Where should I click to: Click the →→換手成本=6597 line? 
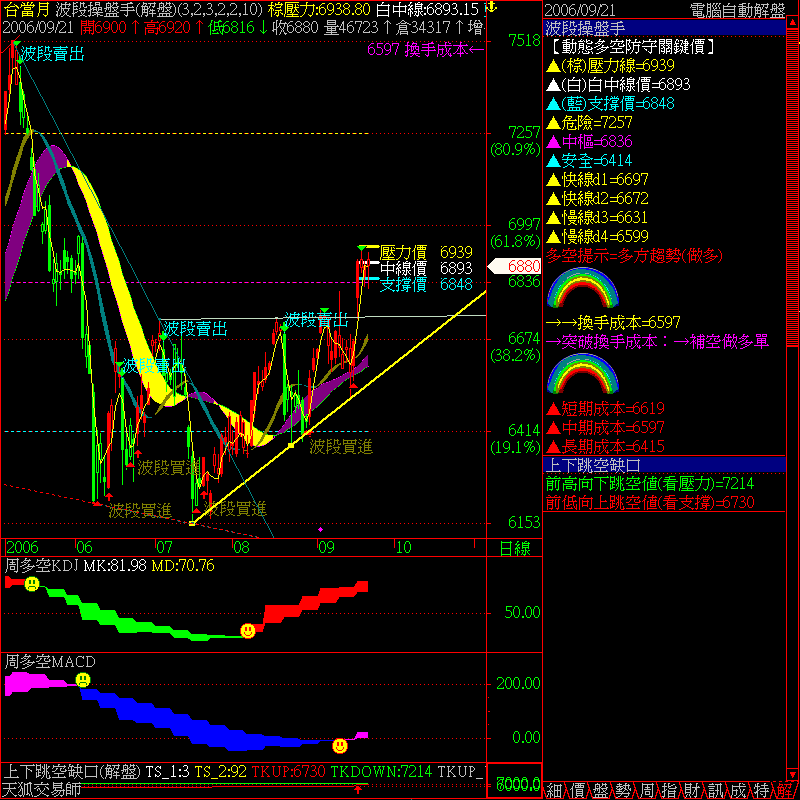(x=613, y=322)
